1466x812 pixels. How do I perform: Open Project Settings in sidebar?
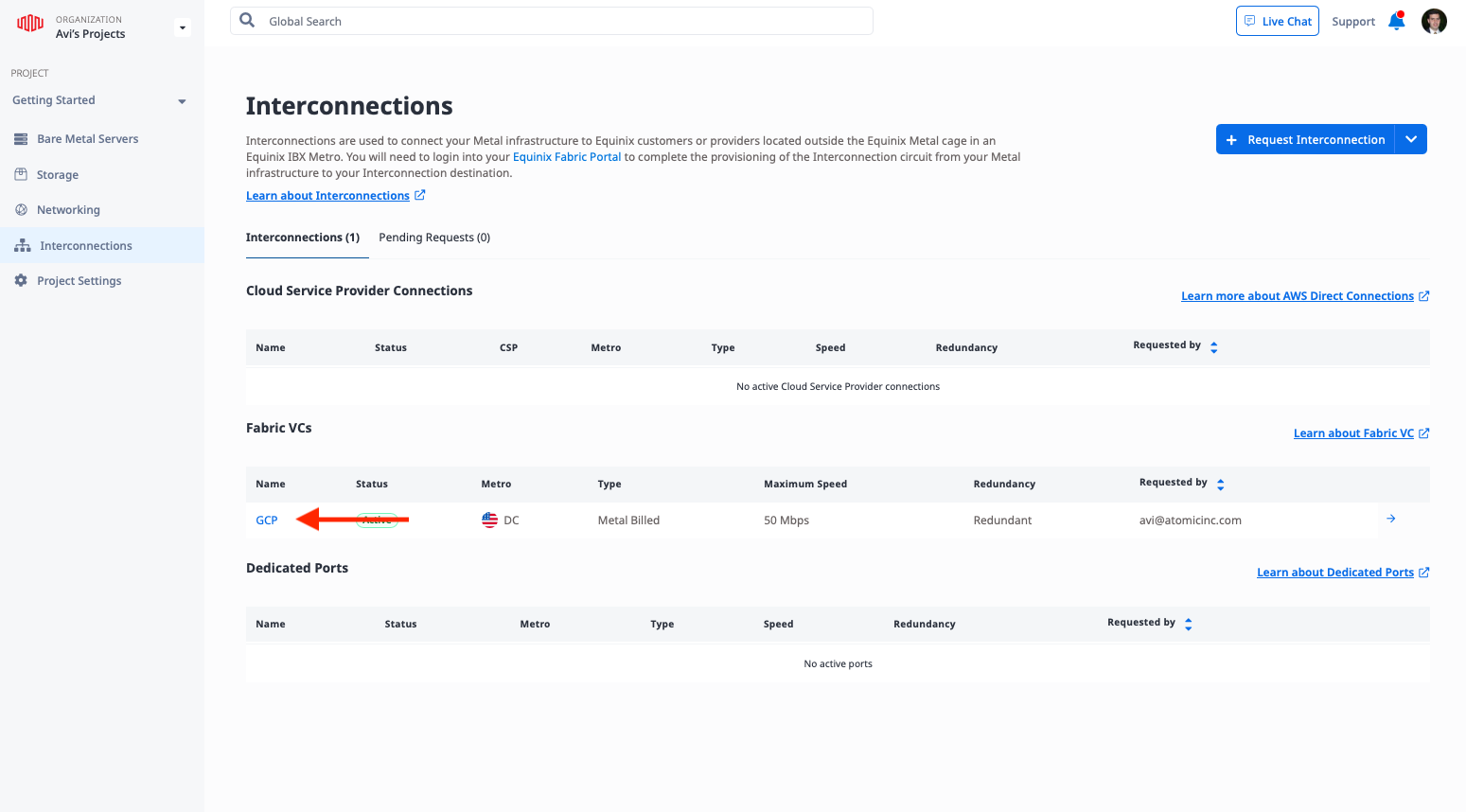pos(79,281)
